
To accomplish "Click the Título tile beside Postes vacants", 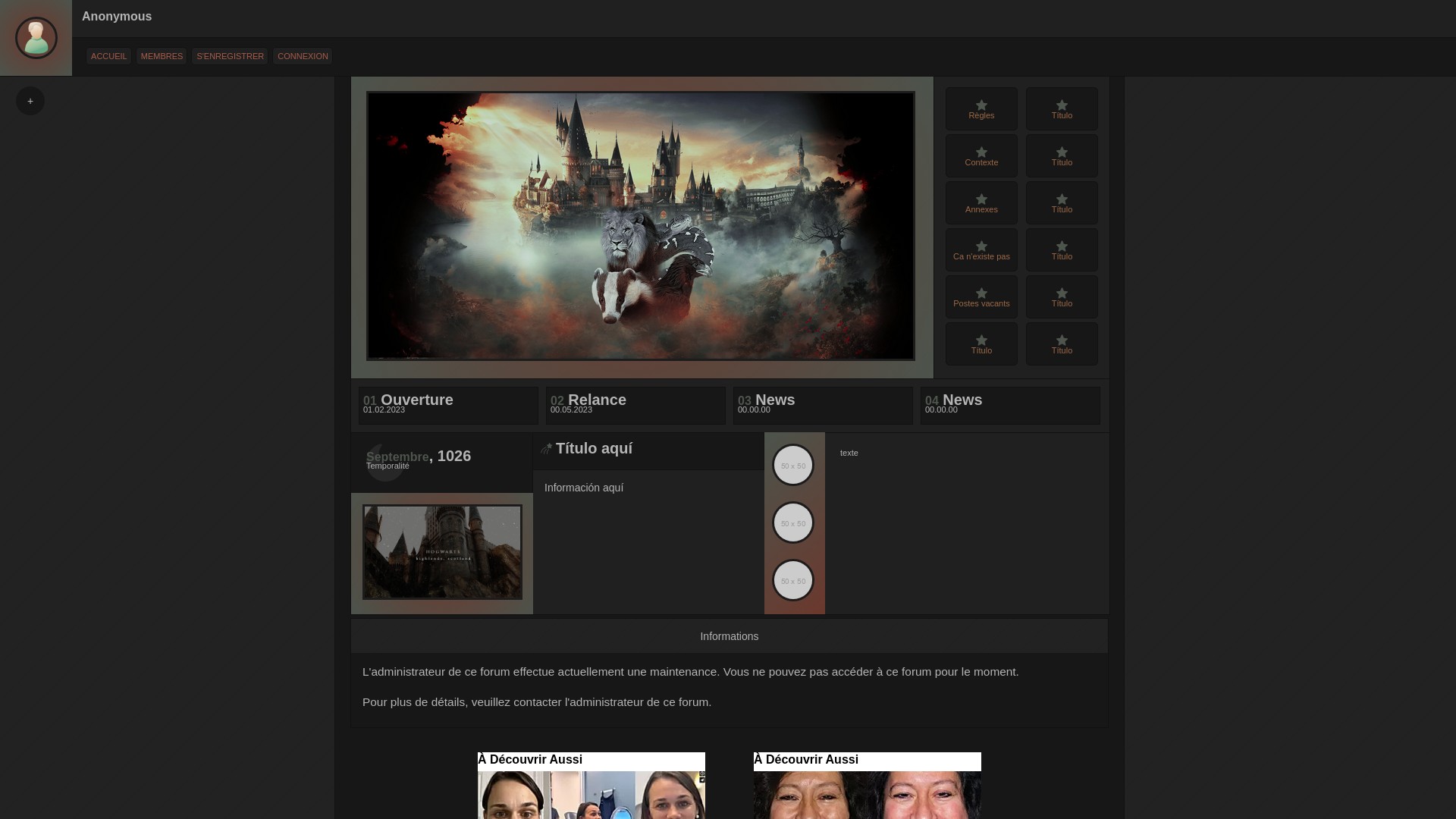I will pos(1062,297).
